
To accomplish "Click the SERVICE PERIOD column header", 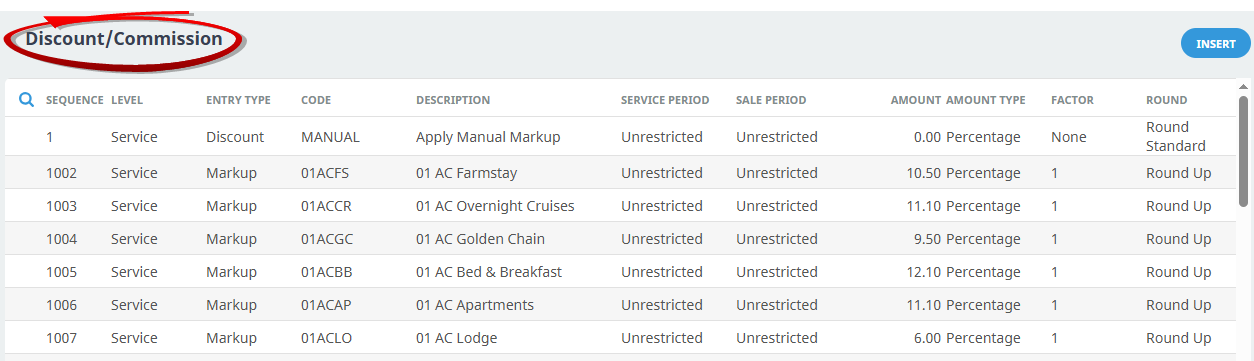I will (665, 100).
